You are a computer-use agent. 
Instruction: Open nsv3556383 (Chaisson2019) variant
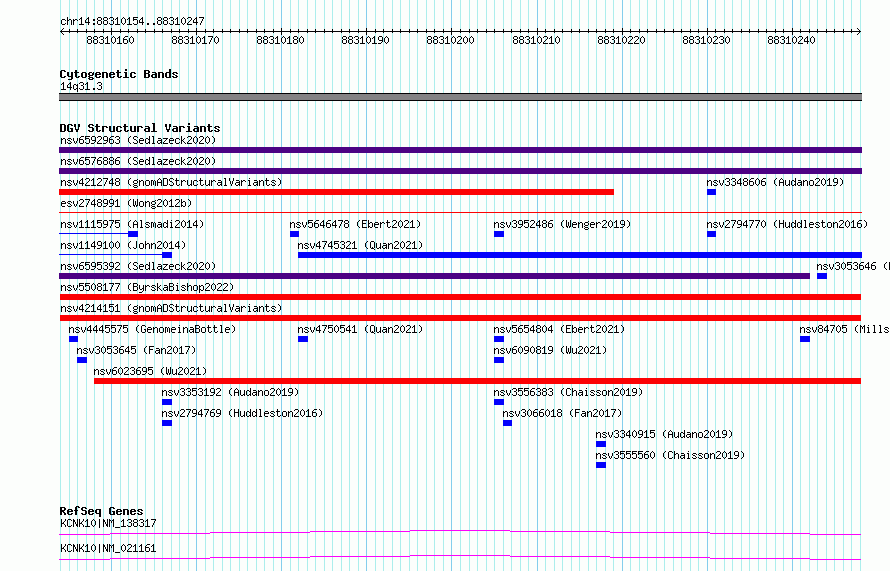(x=568, y=392)
